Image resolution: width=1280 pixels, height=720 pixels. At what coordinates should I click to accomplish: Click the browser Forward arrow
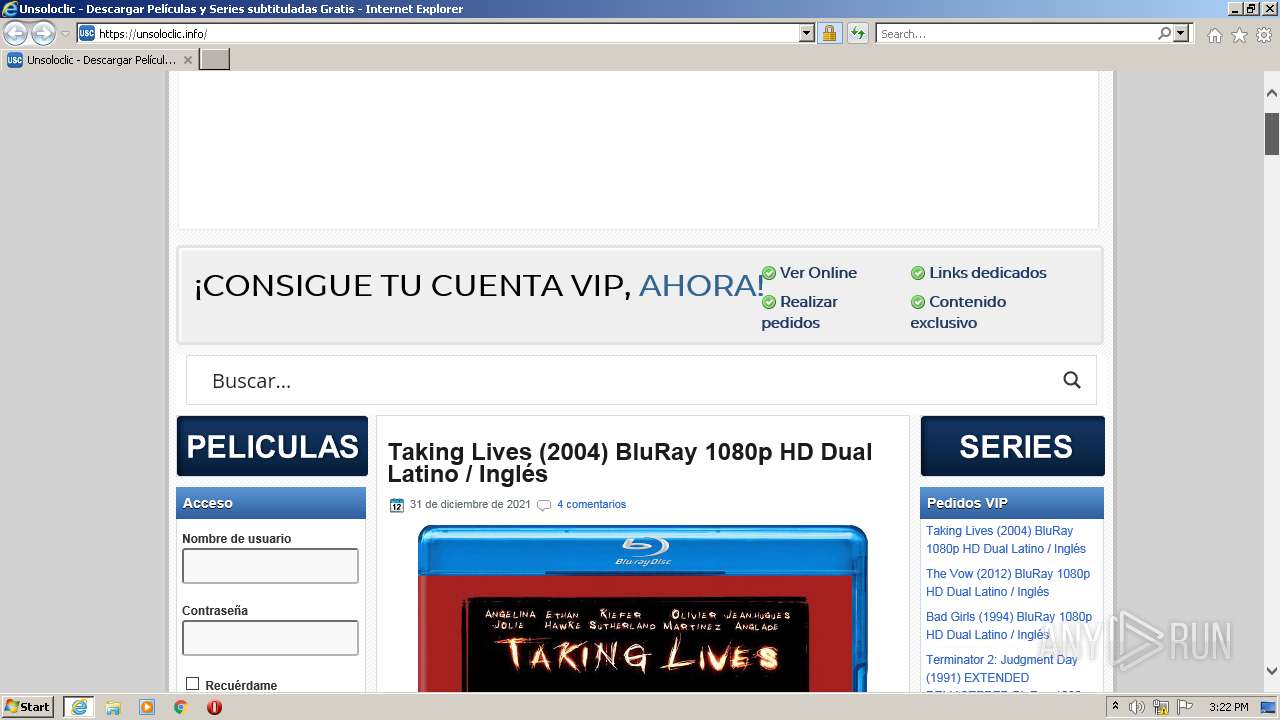[43, 34]
